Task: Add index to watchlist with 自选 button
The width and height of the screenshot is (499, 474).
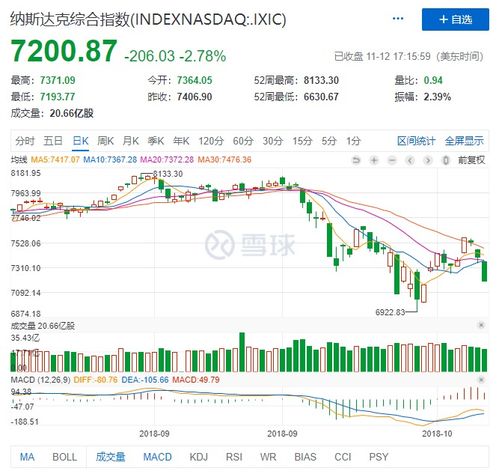Action: [x=455, y=20]
